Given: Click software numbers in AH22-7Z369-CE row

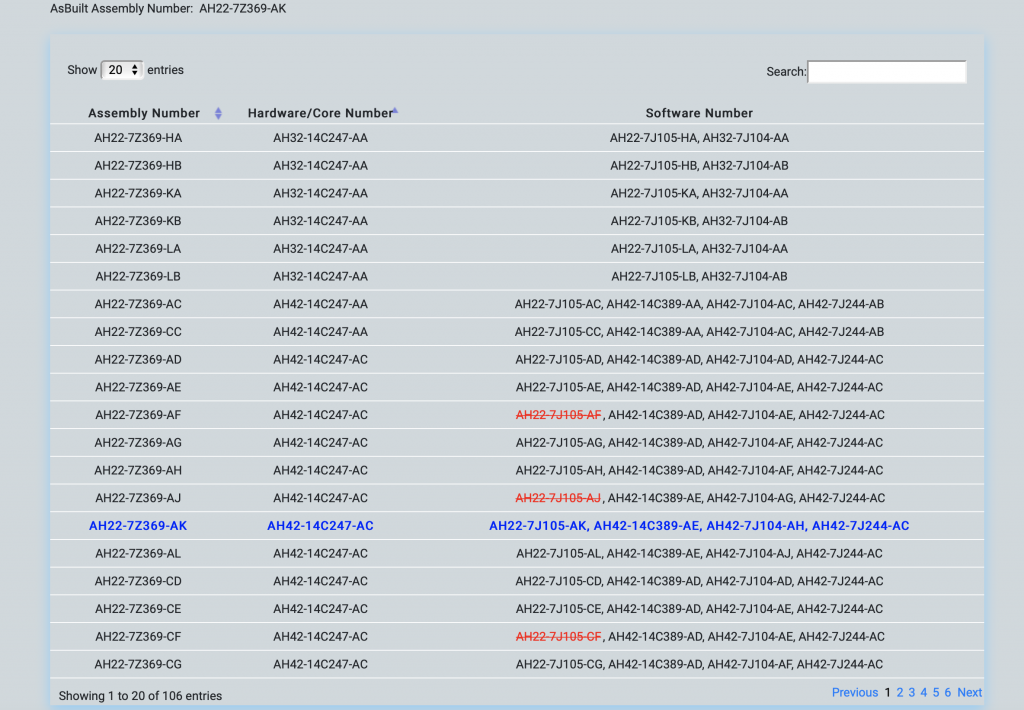Looking at the screenshot, I should coord(699,609).
